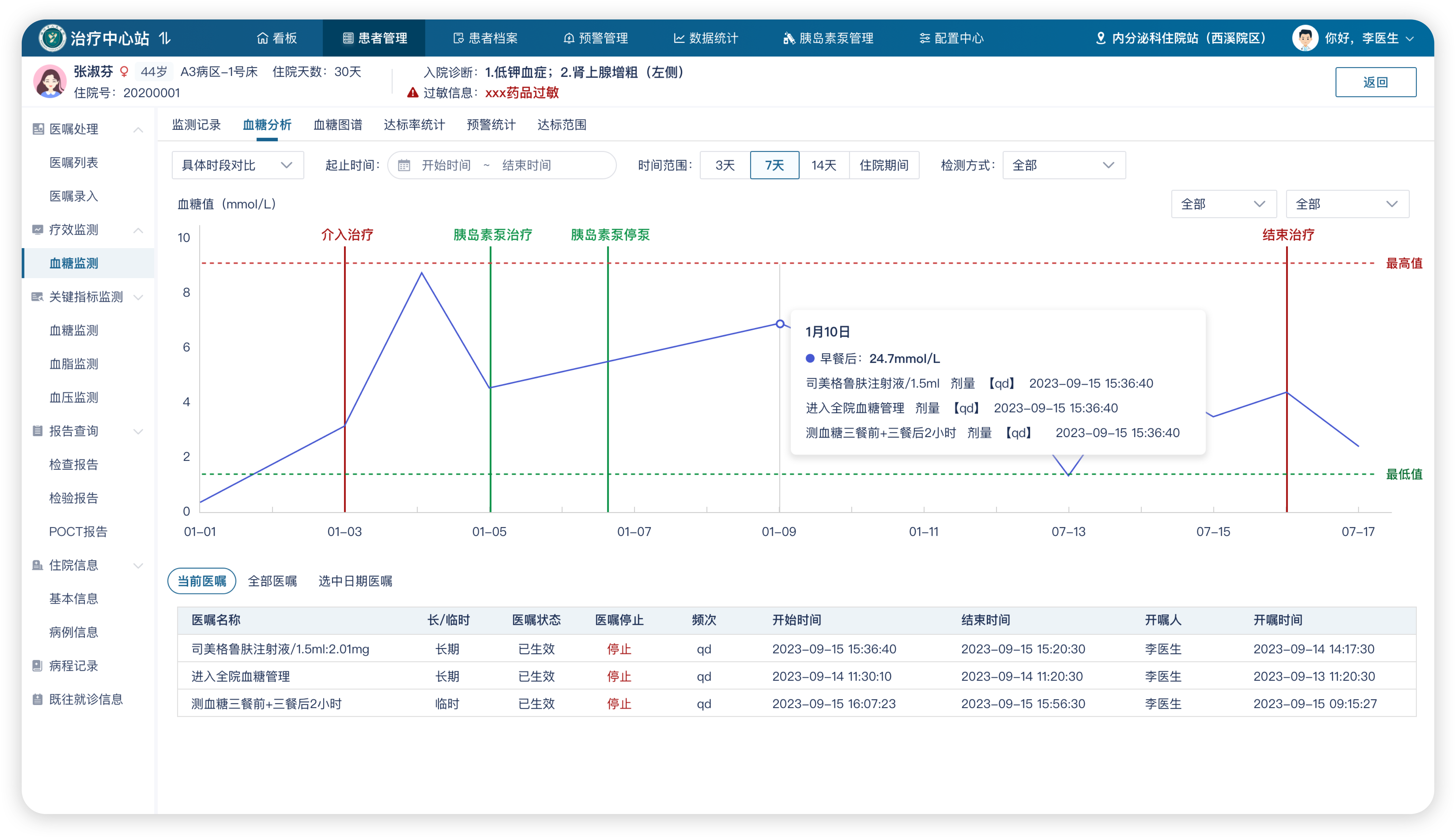Open the 检测方式 全部 dropdown
Image resolution: width=1456 pixels, height=838 pixels.
(x=1064, y=165)
